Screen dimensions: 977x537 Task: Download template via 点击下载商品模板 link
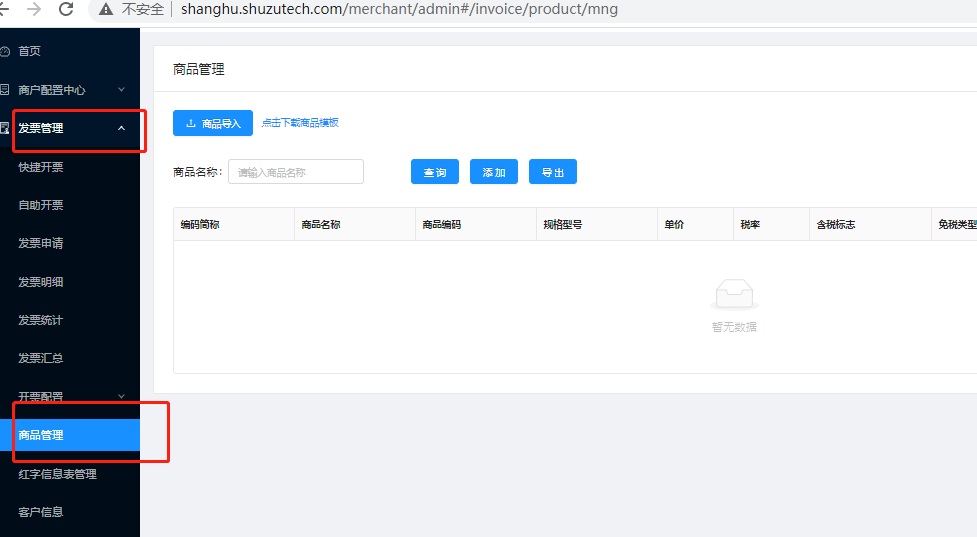pos(300,123)
